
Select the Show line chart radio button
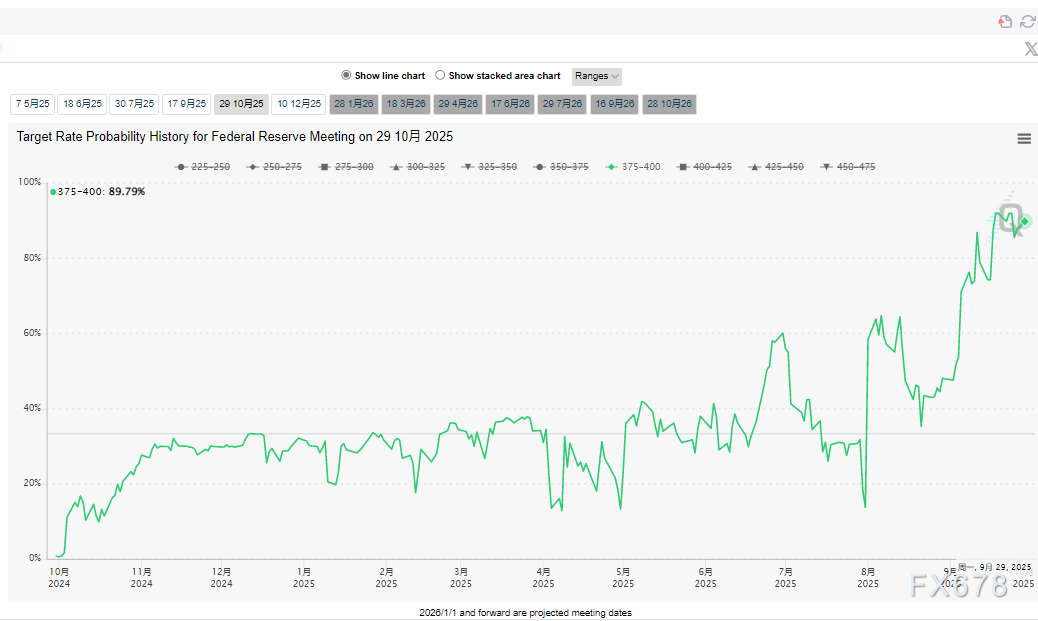[347, 76]
